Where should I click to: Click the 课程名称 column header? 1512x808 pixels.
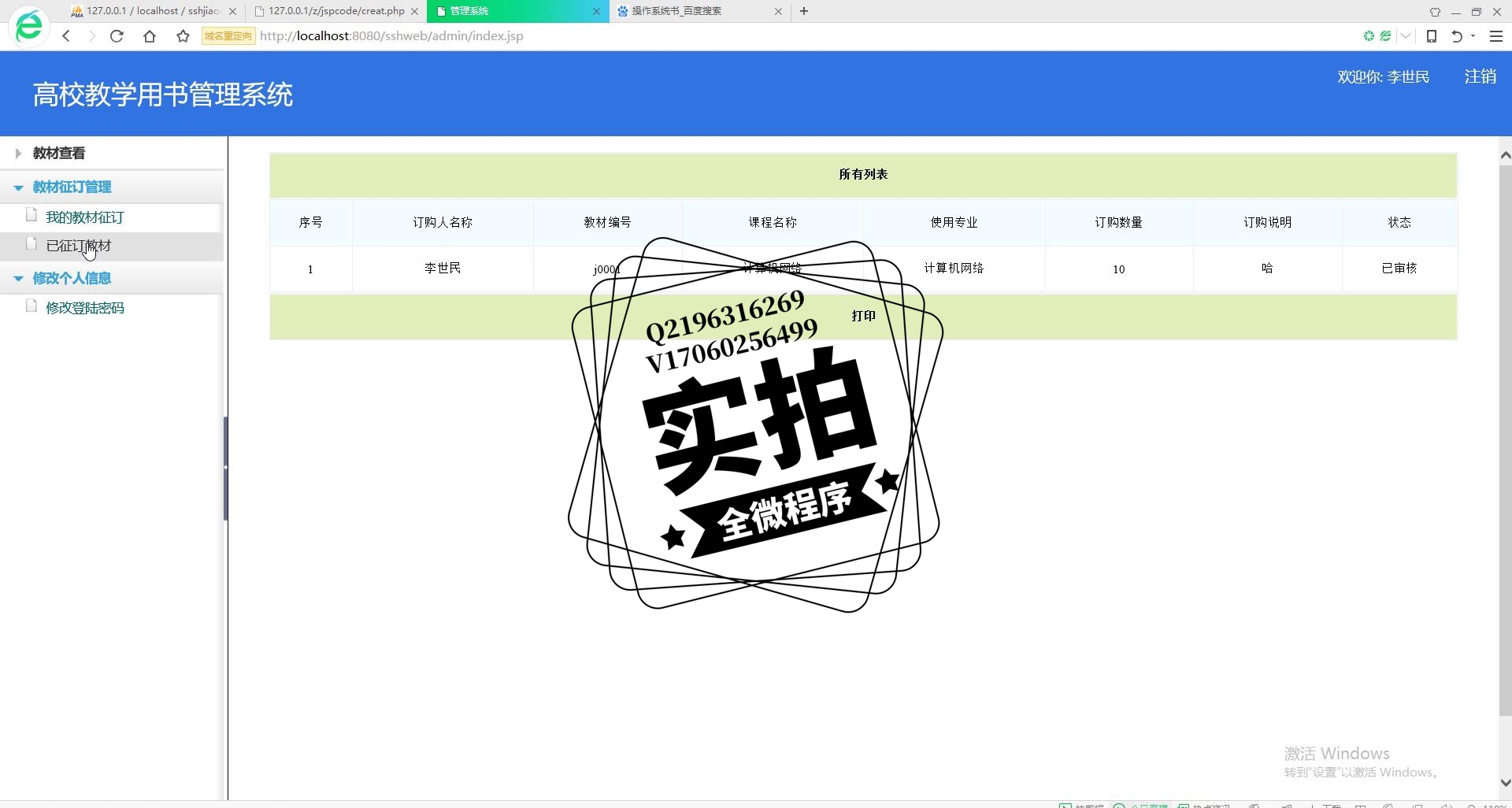[773, 222]
